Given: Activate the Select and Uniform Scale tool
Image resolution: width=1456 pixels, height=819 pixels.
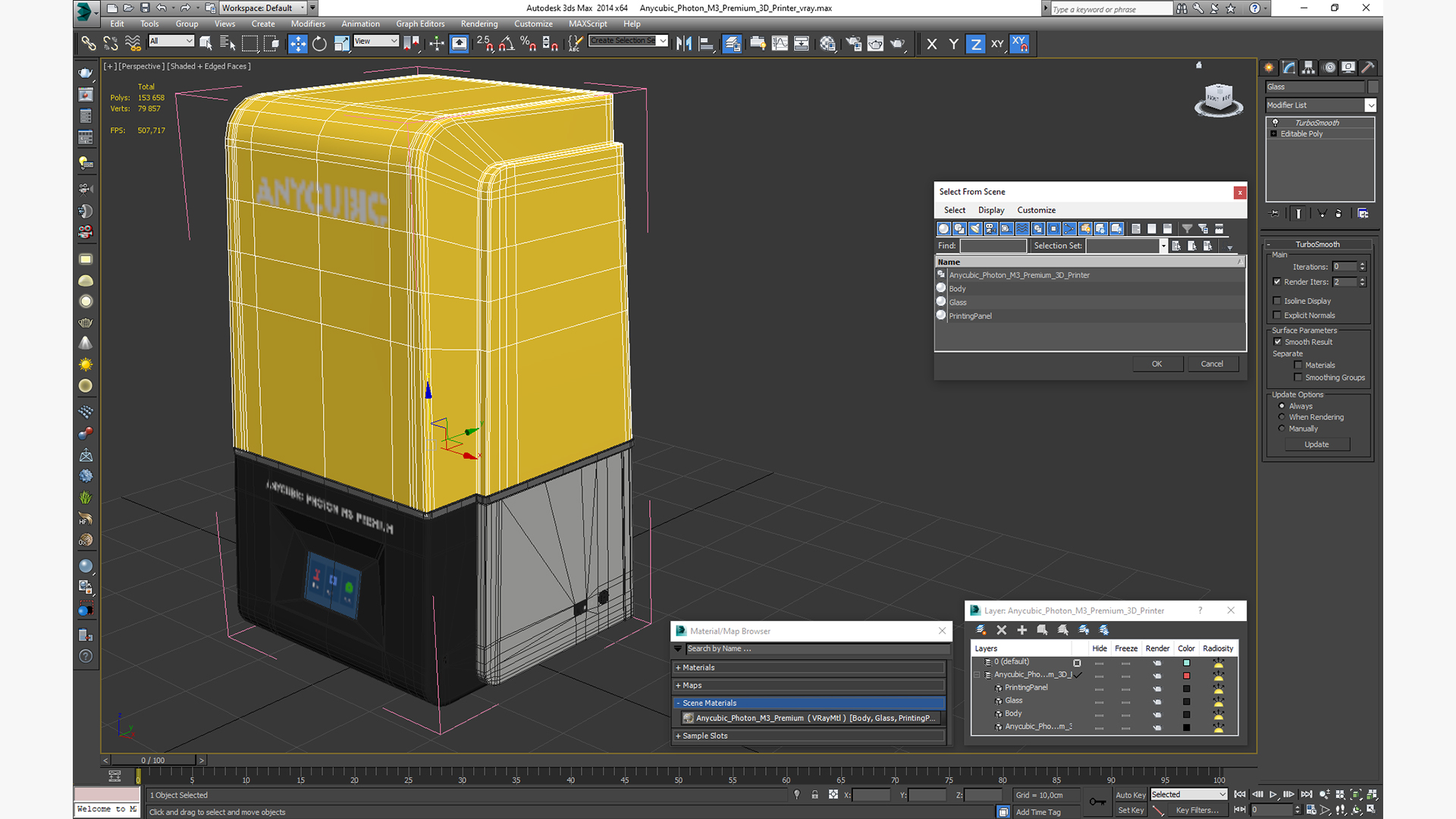Looking at the screenshot, I should click(x=341, y=44).
